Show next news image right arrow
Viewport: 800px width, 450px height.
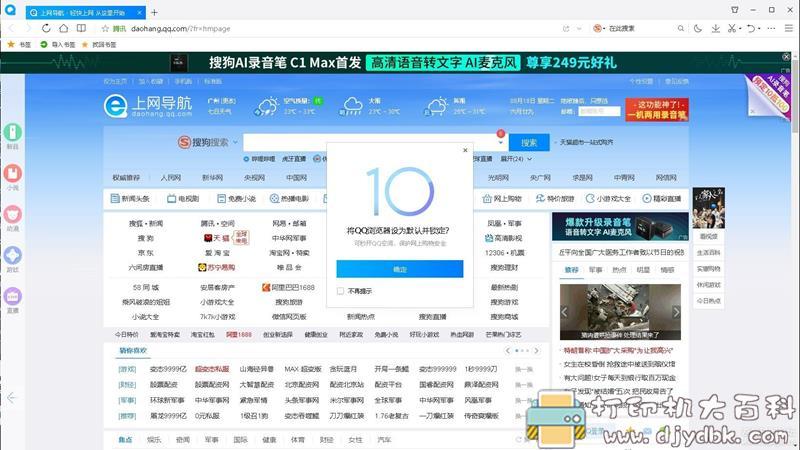tap(676, 312)
